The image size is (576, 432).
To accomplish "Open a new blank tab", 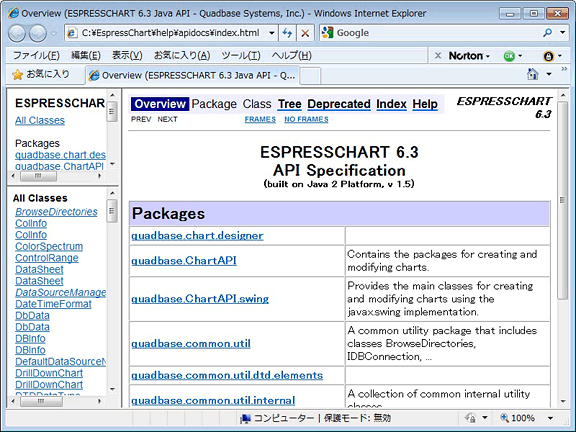I will pyautogui.click(x=310, y=76).
